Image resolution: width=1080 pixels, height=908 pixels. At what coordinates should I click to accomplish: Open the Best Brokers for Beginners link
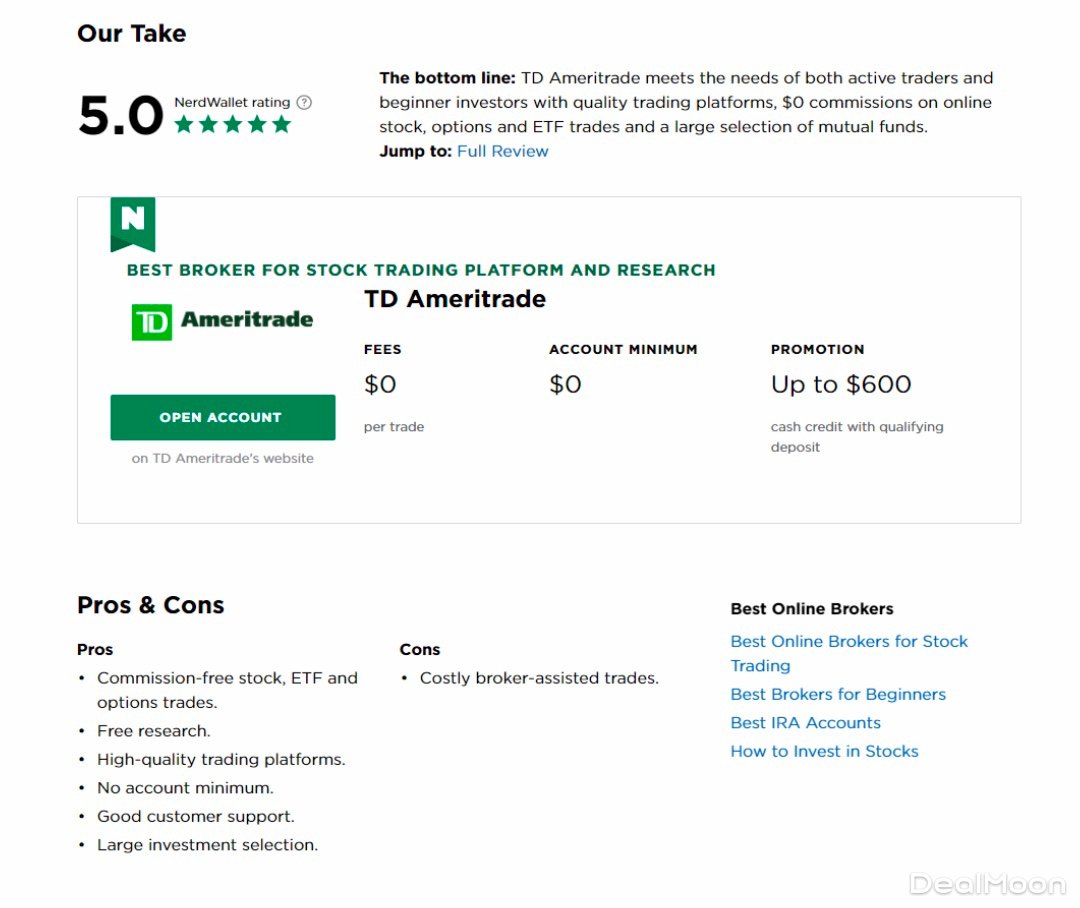tap(838, 694)
